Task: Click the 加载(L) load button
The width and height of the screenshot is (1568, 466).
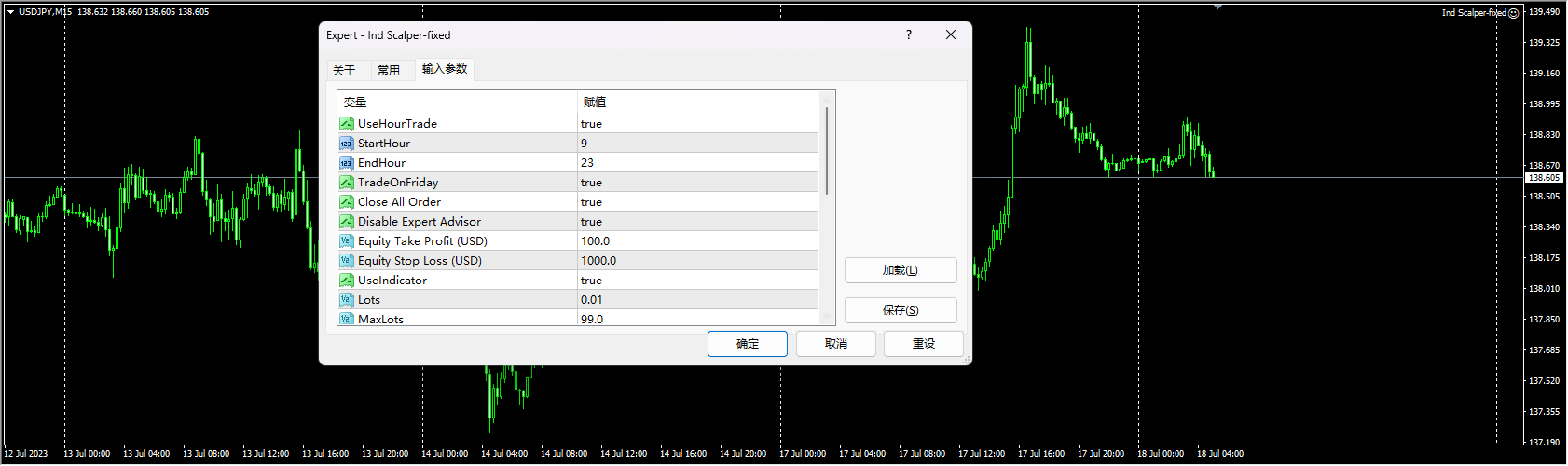Action: (x=901, y=270)
